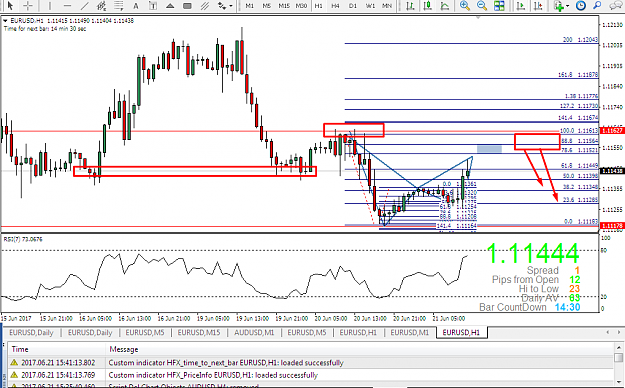The width and height of the screenshot is (625, 388).
Task: Choose the parallel lines channel tool
Action: [x=205, y=6]
